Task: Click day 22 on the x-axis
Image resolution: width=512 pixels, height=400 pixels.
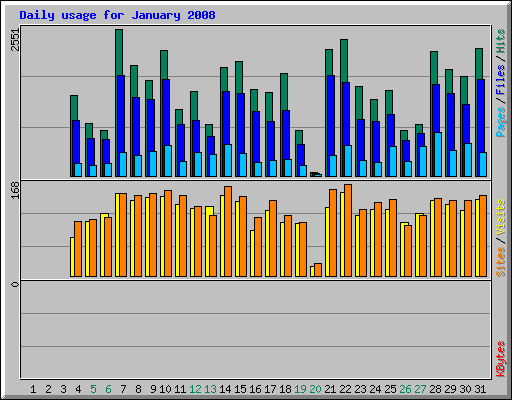Action: (x=345, y=389)
